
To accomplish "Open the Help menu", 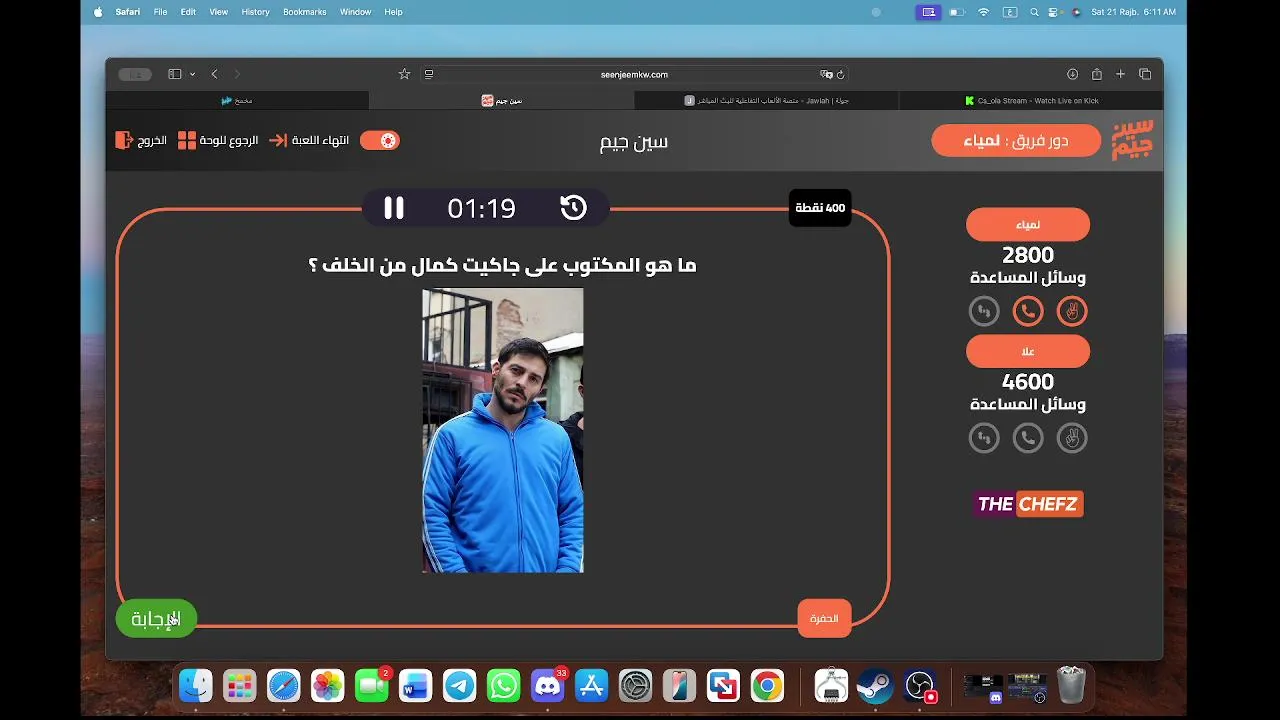I will click(393, 12).
